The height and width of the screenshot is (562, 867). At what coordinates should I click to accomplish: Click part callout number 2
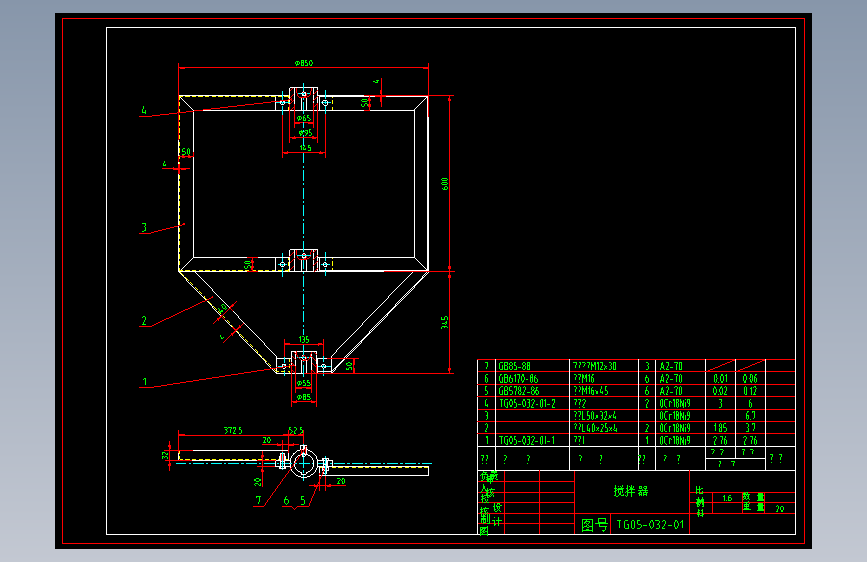pos(144,321)
